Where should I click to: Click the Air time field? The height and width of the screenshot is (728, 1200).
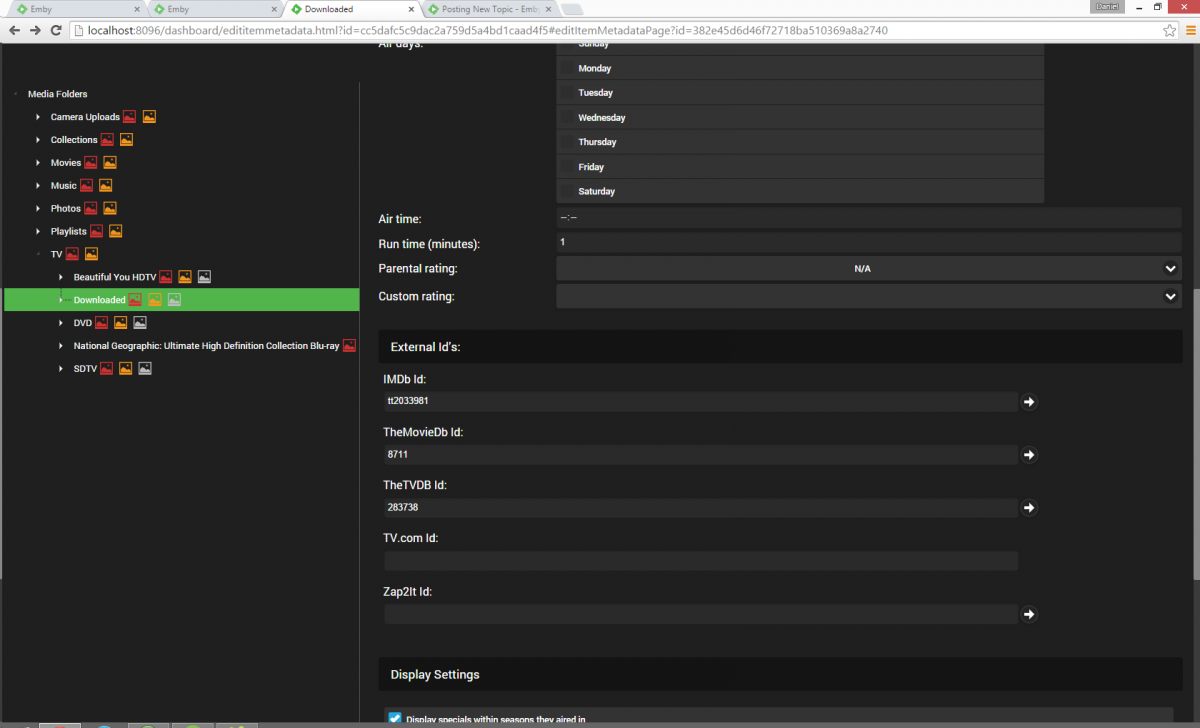point(869,218)
